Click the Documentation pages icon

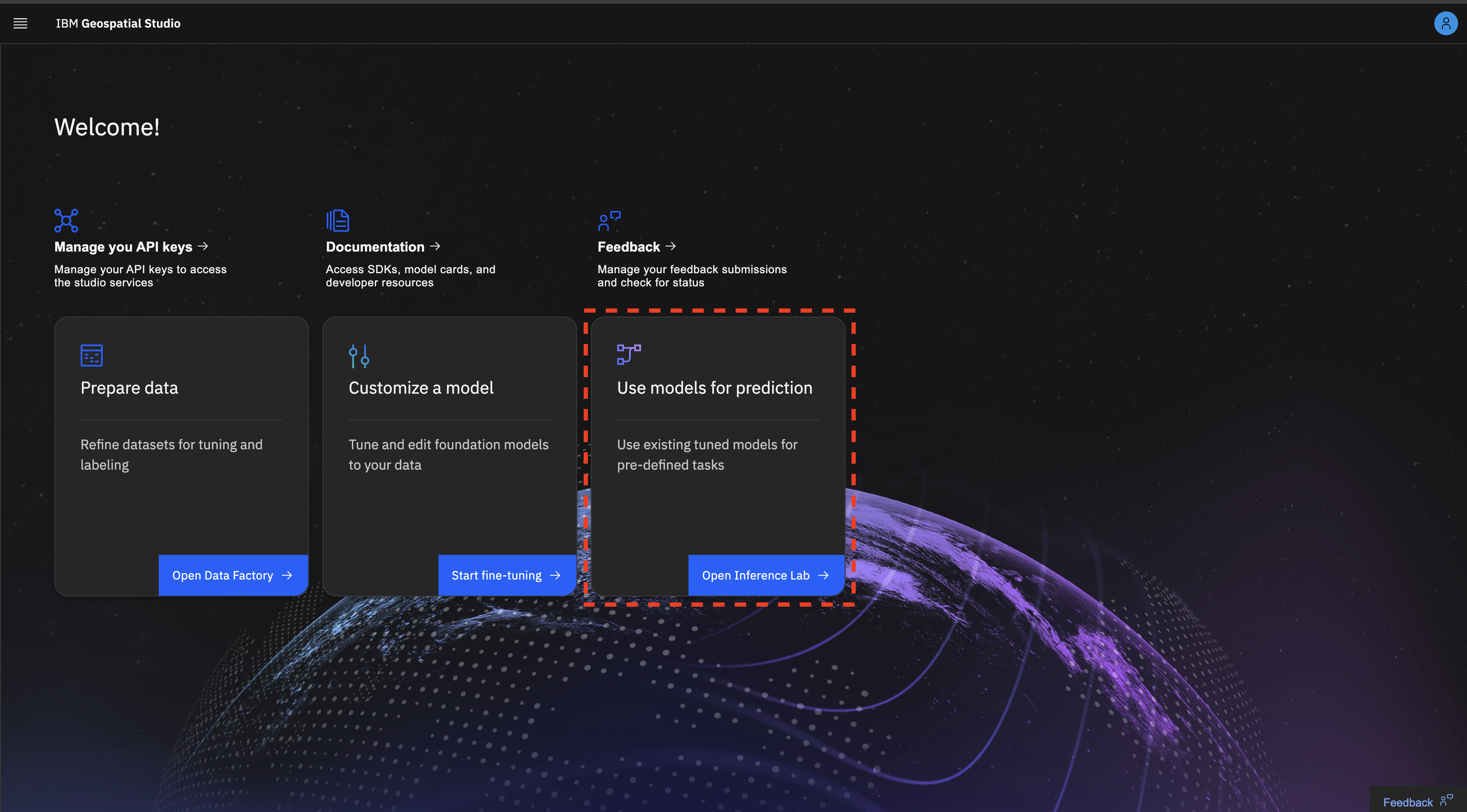(338, 220)
